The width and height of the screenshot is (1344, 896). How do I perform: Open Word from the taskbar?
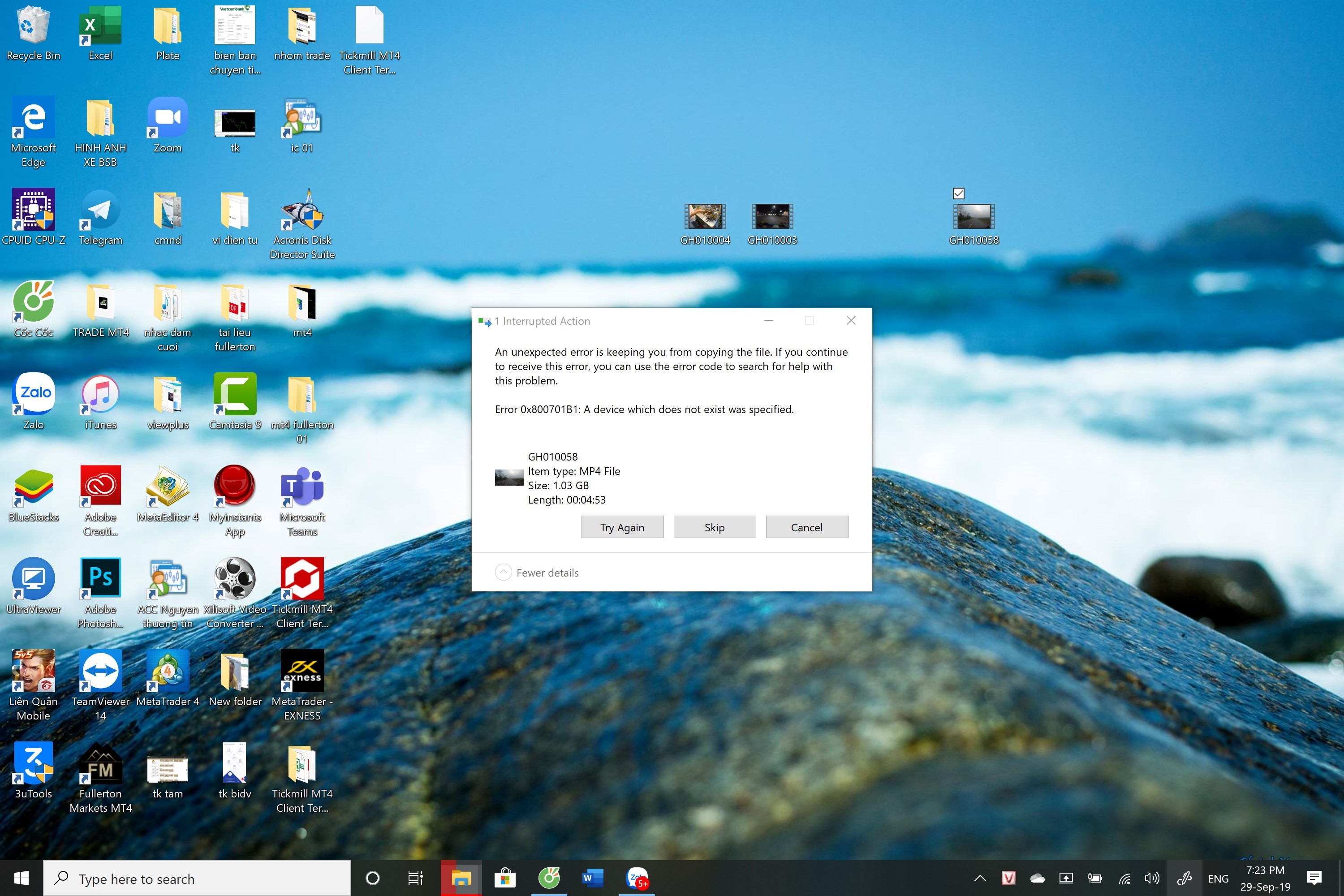pyautogui.click(x=592, y=878)
